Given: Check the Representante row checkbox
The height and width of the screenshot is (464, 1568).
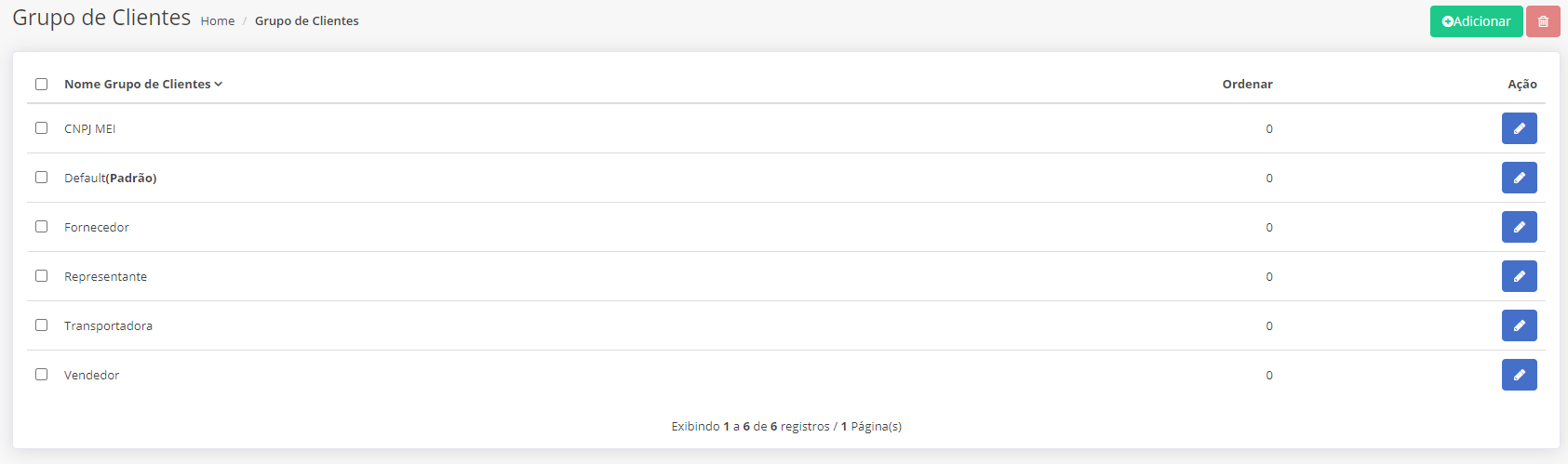Looking at the screenshot, I should 41,275.
